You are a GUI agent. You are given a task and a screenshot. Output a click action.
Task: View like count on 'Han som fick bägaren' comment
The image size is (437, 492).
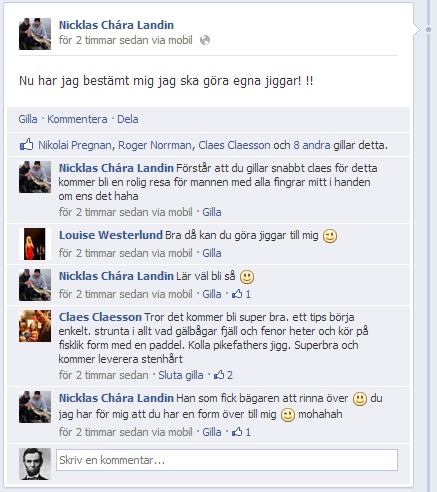click(242, 432)
